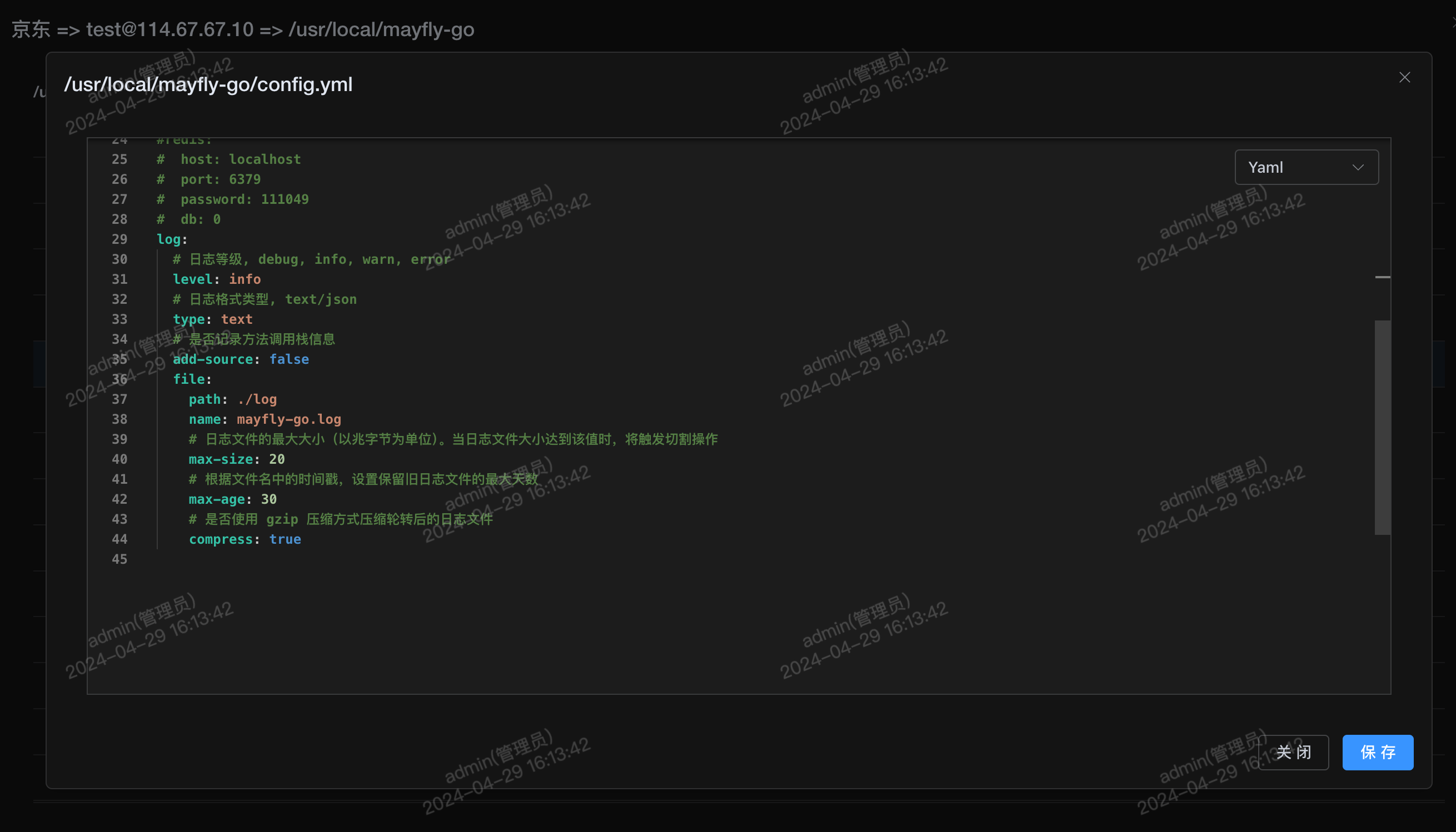
Task: Click the 'name: mayfly-go.log' line
Action: click(x=265, y=419)
